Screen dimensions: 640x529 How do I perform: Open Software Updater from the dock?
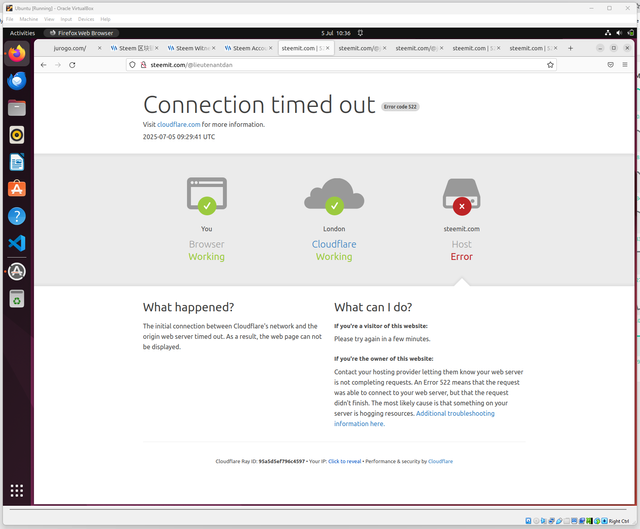(x=17, y=271)
